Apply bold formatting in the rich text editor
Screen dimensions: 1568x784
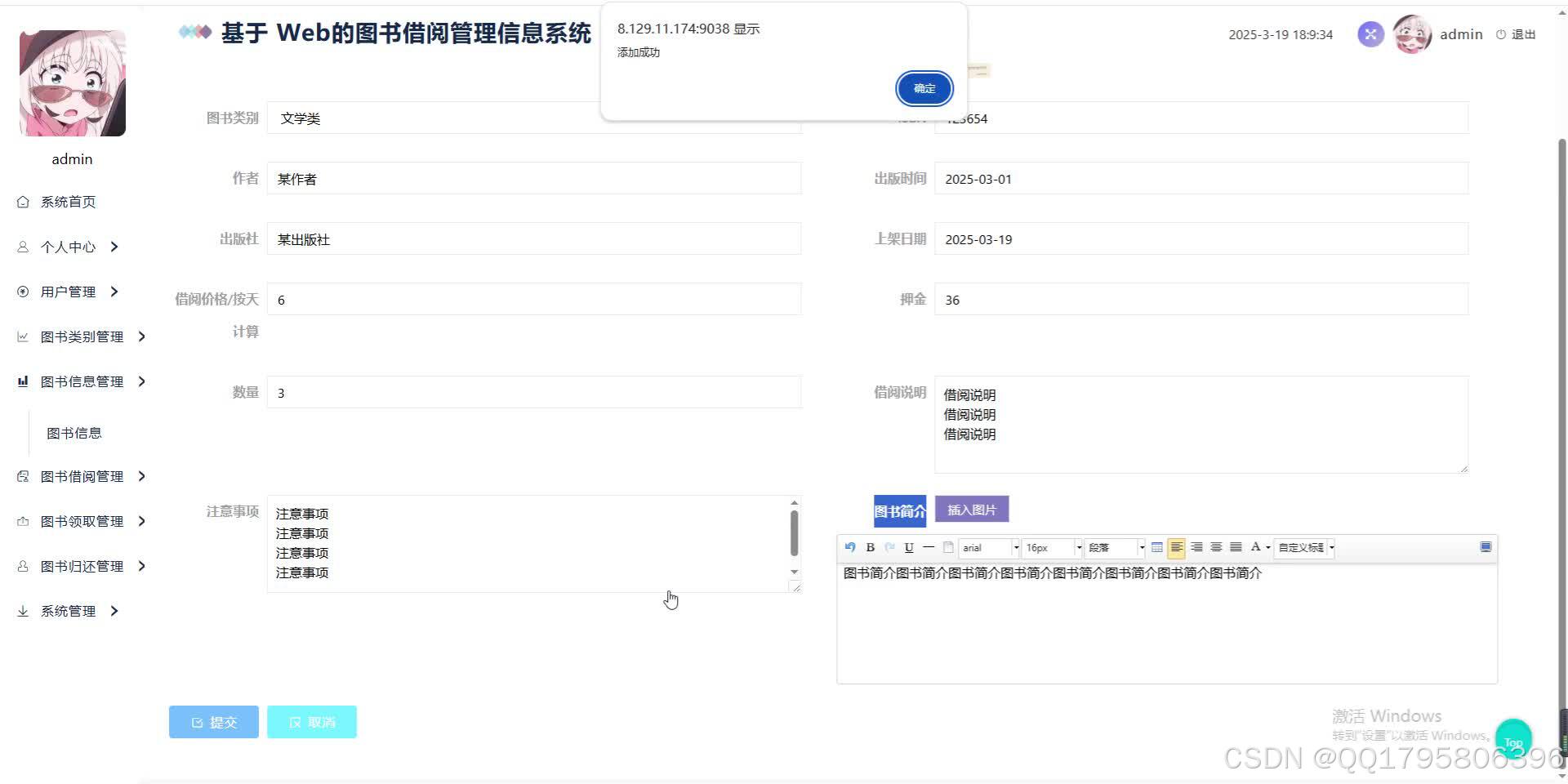click(x=870, y=547)
